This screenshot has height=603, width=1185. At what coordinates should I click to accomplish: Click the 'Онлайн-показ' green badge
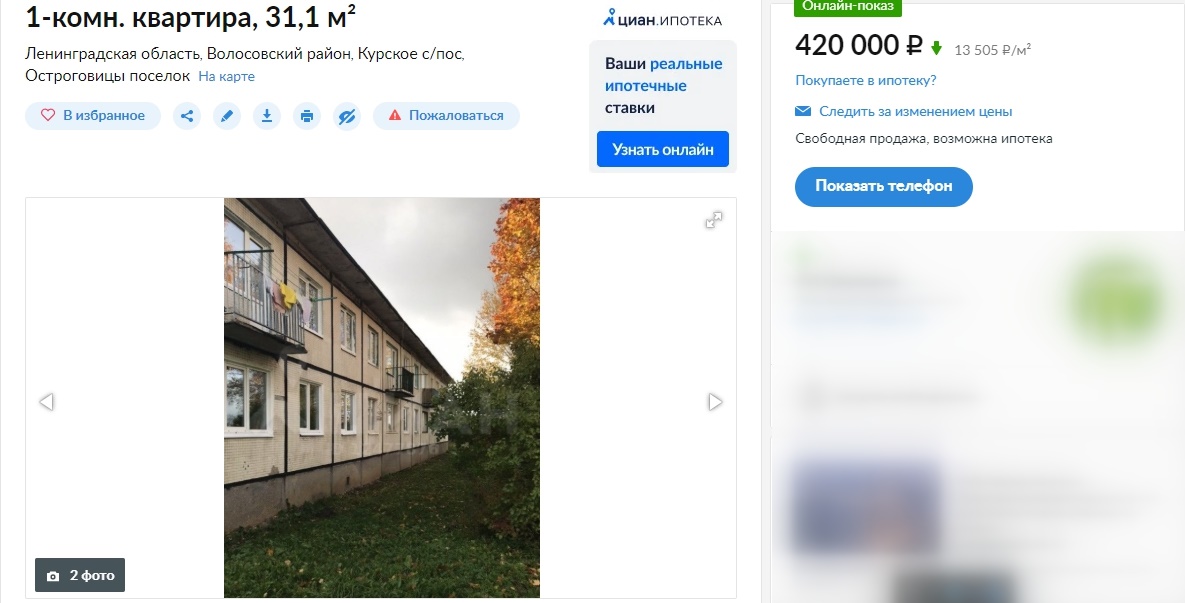847,7
